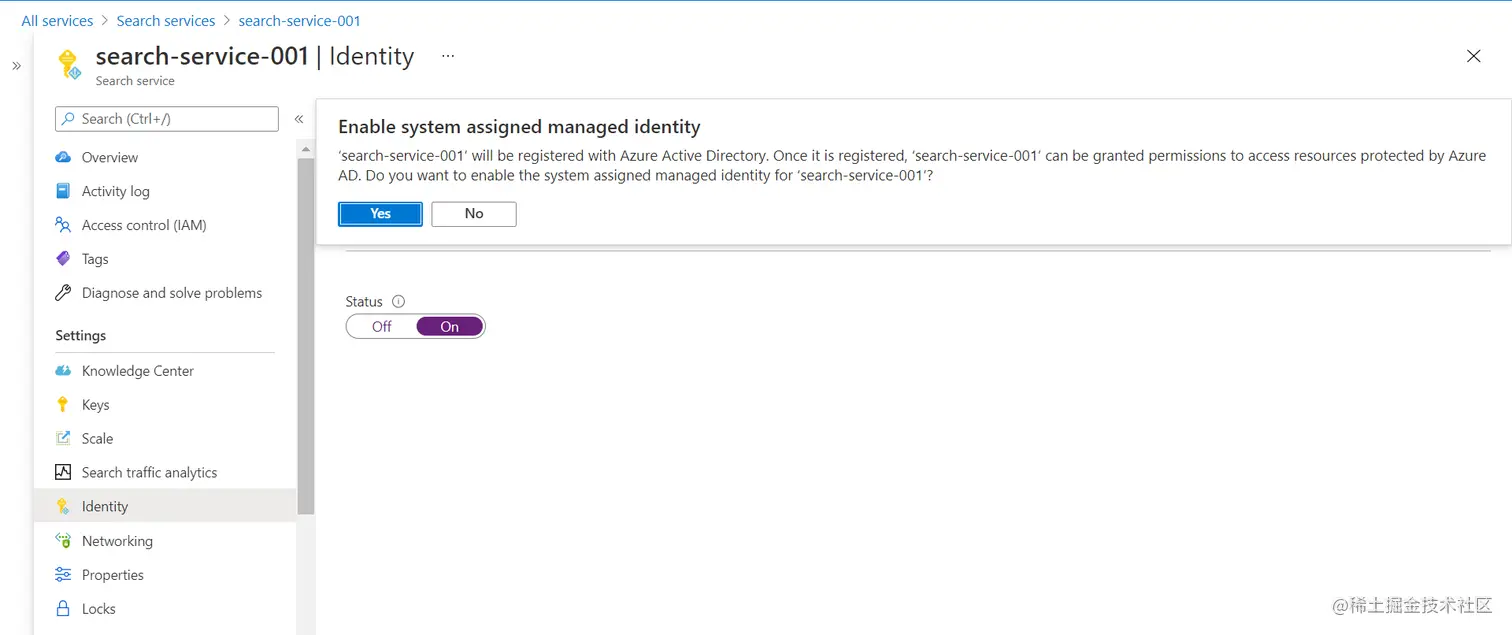Click the Settings section heading
Screen dimensions: 1512x635
[x=80, y=336]
